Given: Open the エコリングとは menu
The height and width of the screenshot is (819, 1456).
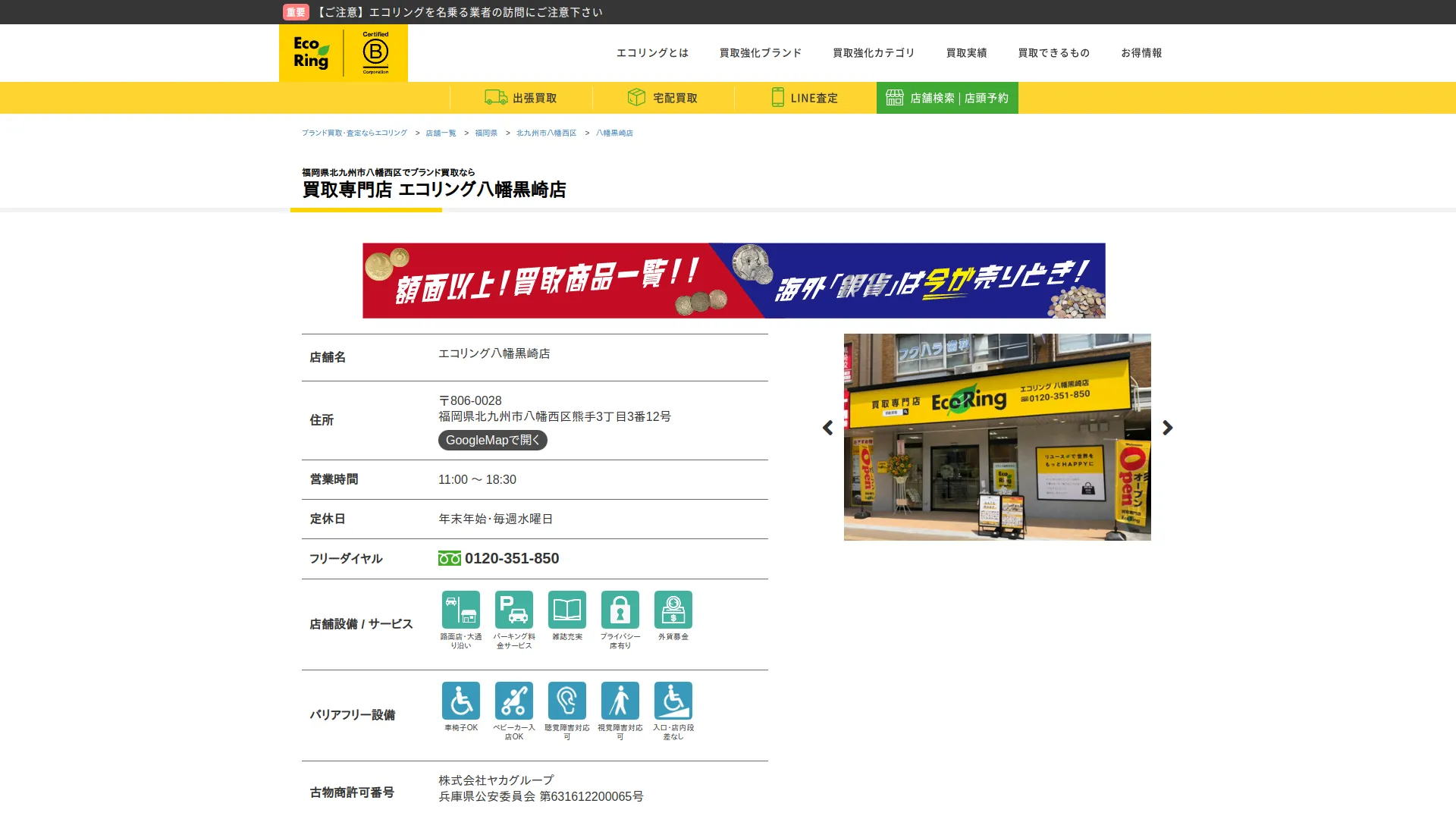Looking at the screenshot, I should pos(652,53).
